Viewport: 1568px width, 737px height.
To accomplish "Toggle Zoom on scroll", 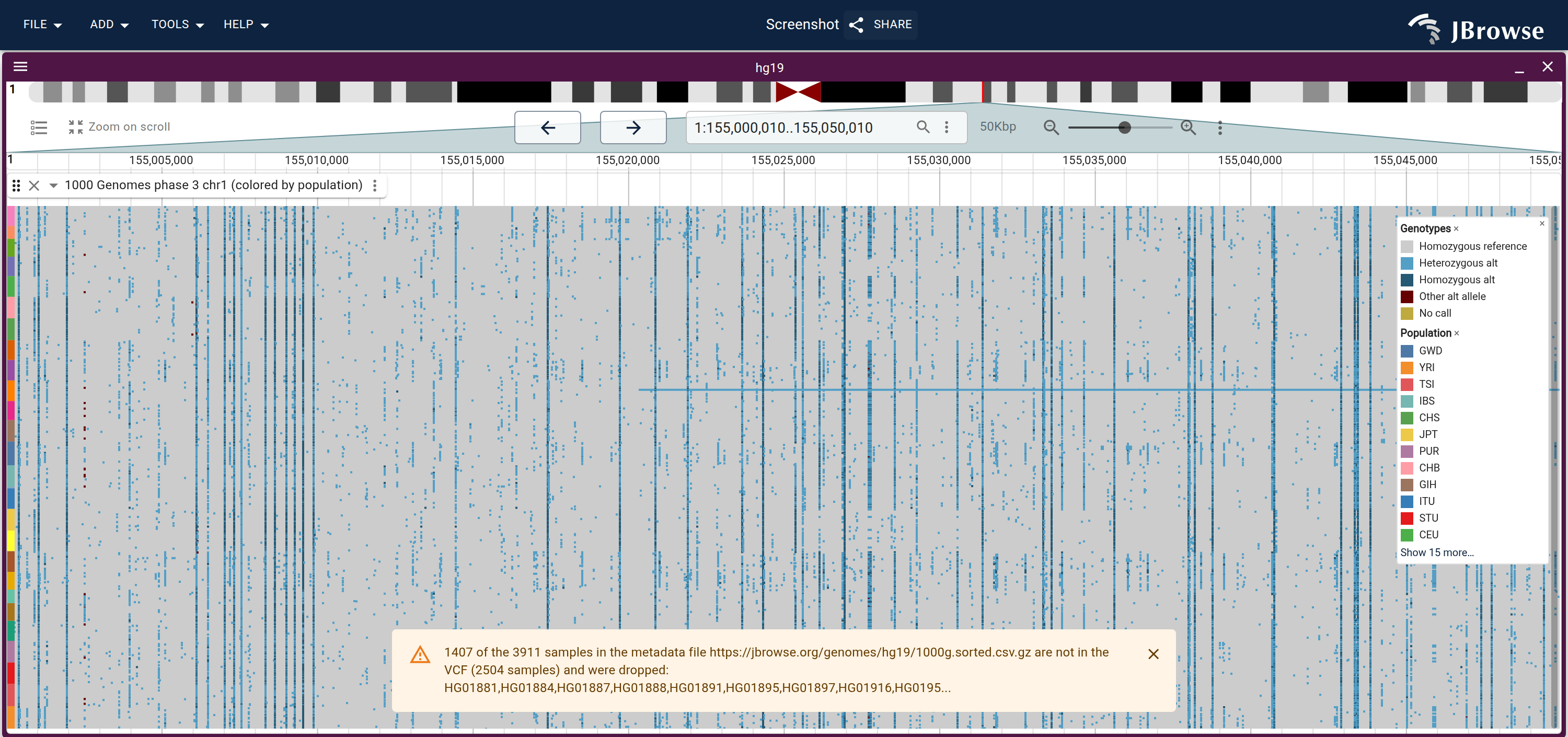I will tap(119, 126).
